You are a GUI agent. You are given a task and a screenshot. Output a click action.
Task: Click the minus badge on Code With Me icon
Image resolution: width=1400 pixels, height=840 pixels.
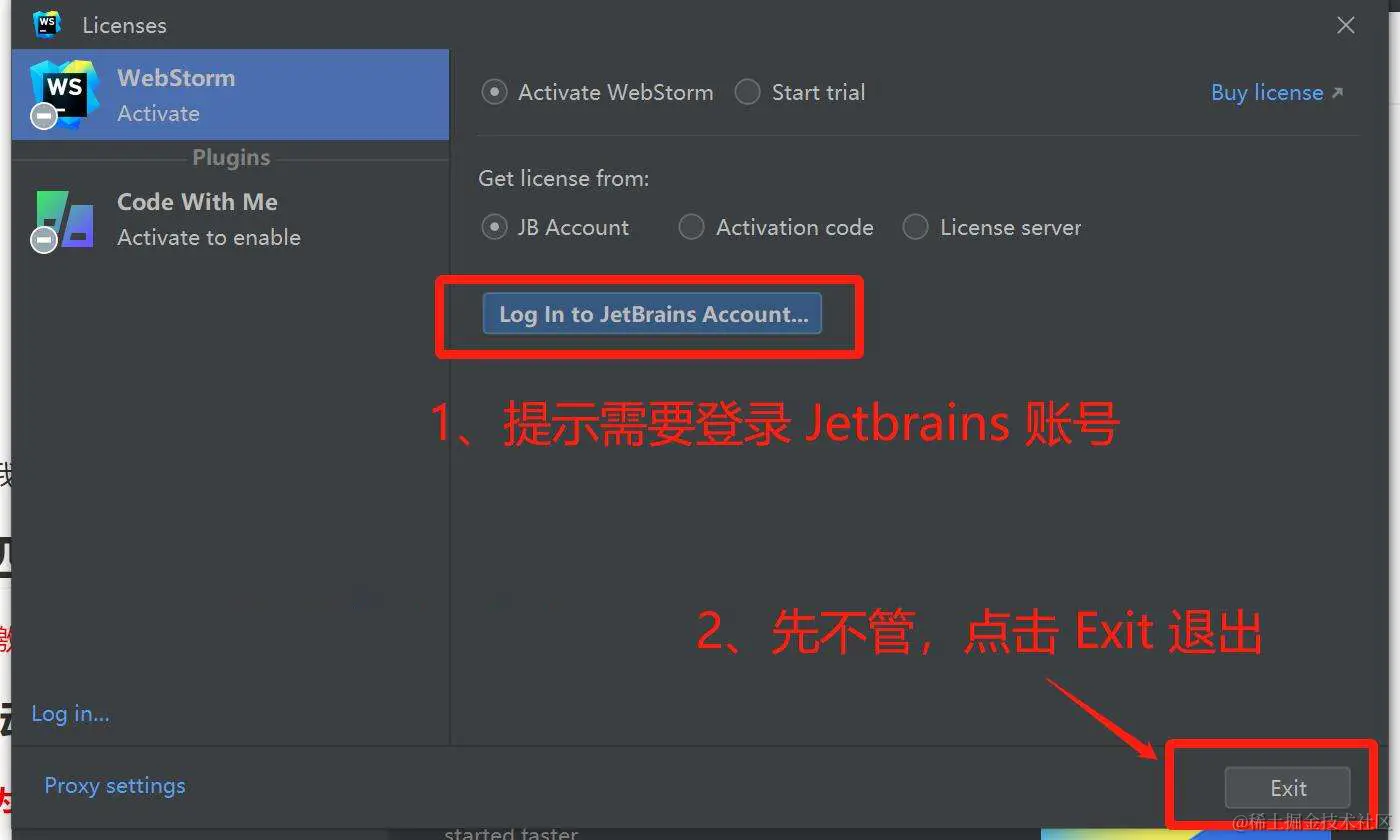44,239
